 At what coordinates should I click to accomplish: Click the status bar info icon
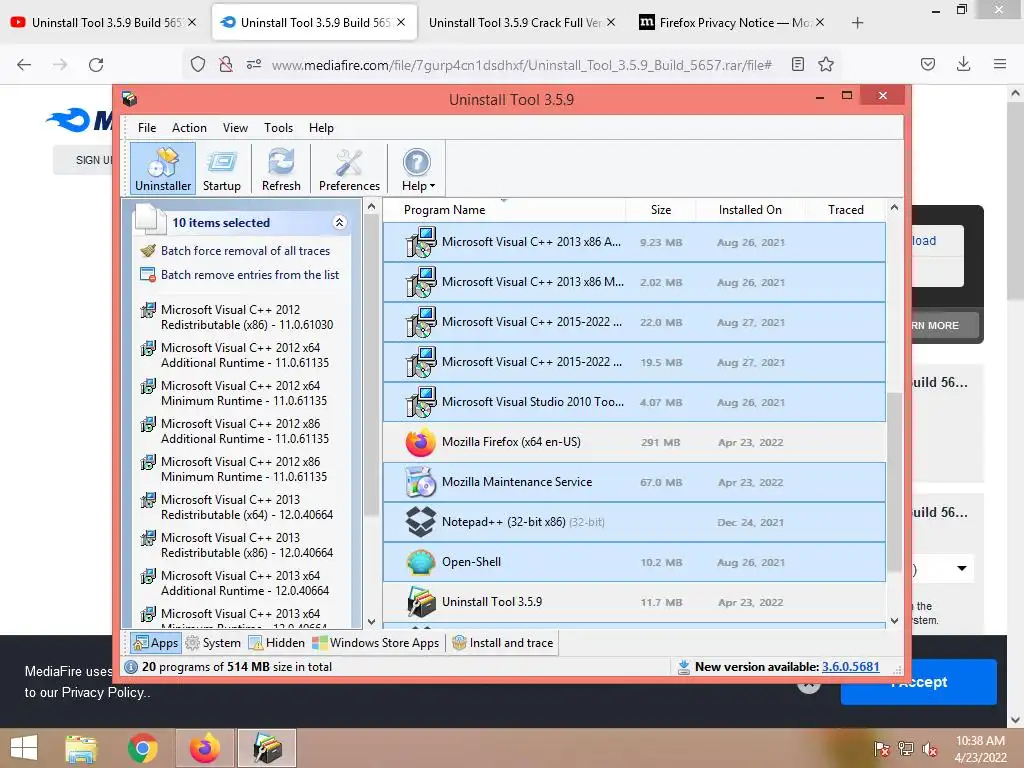pyautogui.click(x=131, y=667)
